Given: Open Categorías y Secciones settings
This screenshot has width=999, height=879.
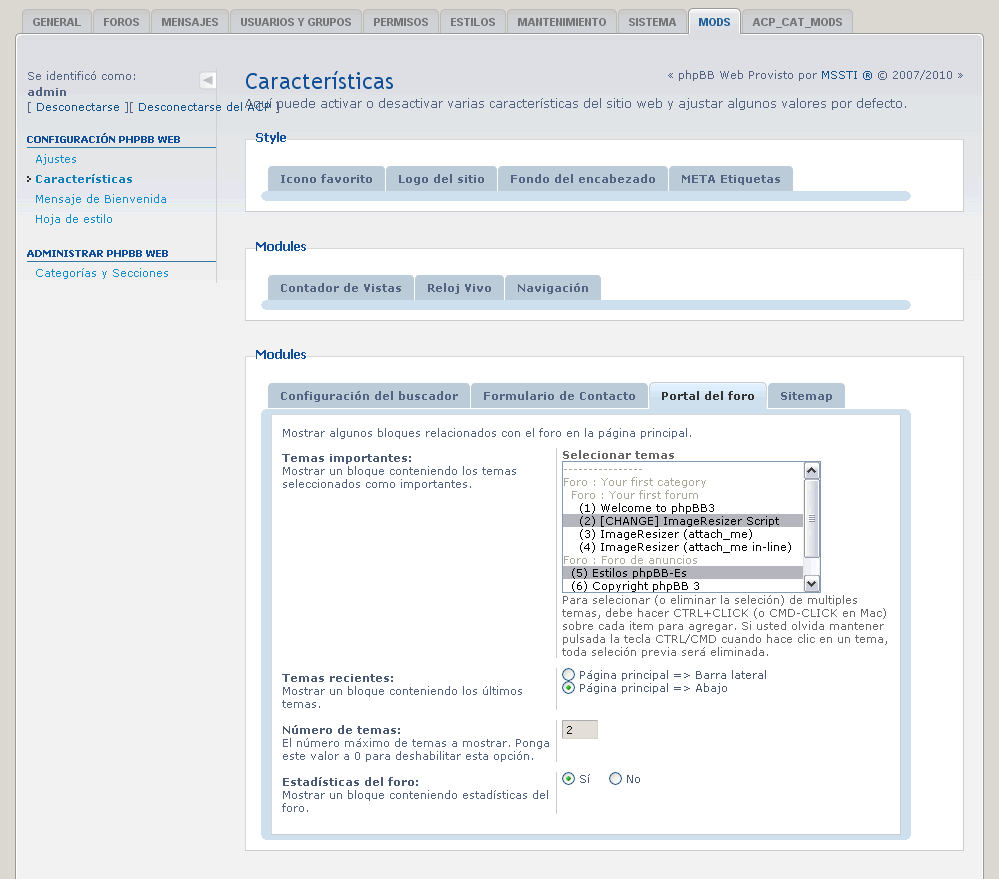Looking at the screenshot, I should pos(101,273).
